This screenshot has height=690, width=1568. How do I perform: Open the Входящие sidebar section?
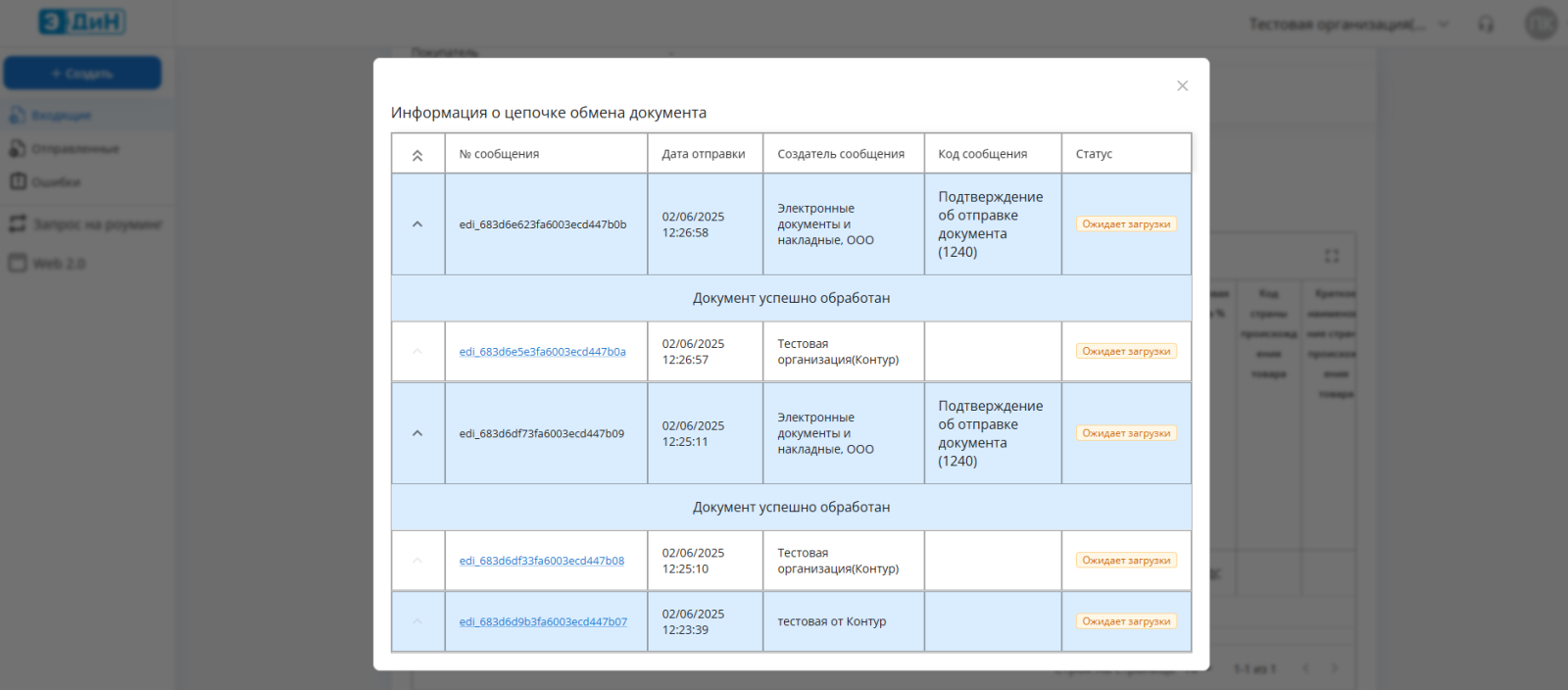[61, 116]
